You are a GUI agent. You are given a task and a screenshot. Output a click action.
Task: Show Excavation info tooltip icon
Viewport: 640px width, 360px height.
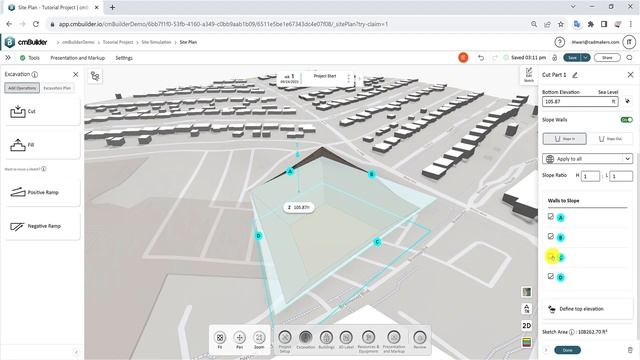35,74
